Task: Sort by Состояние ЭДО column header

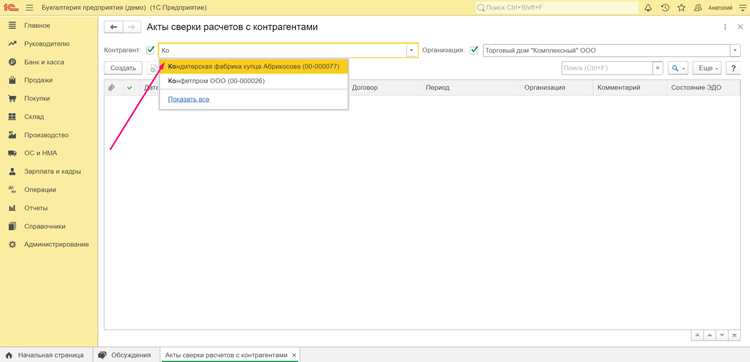Action: [x=696, y=88]
